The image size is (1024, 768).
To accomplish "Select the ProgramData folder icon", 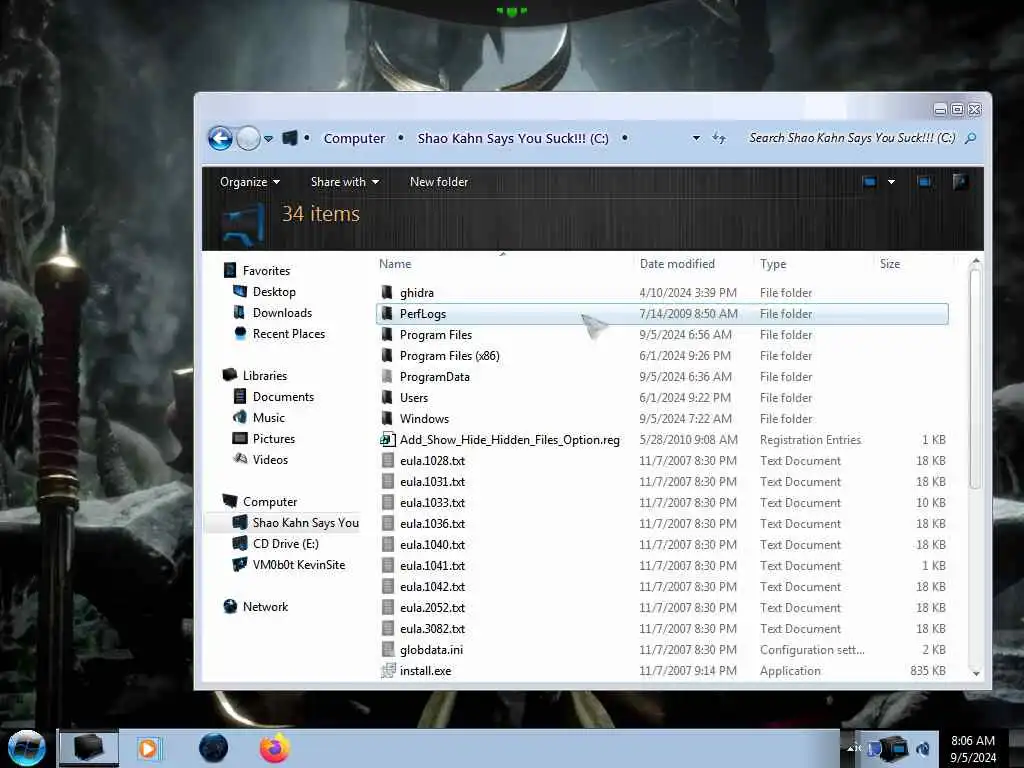I will 387,376.
